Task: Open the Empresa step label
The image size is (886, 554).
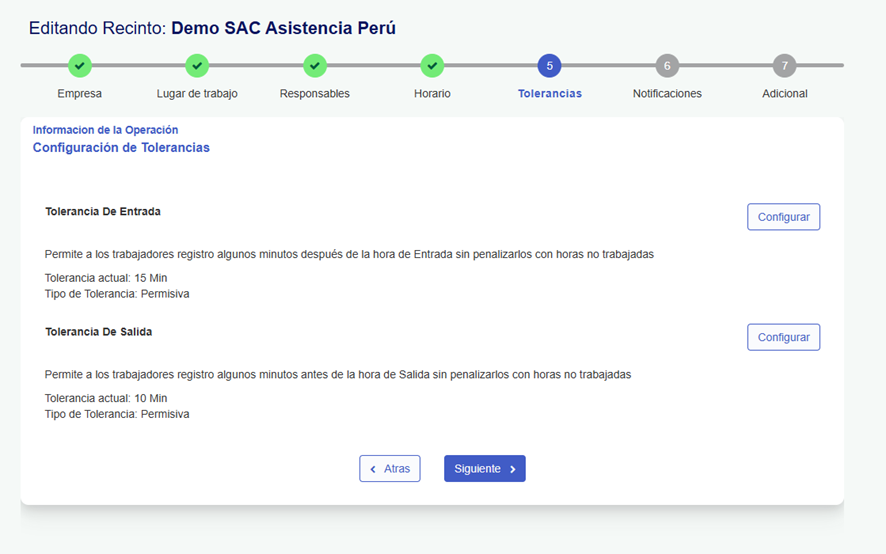Action: tap(80, 94)
